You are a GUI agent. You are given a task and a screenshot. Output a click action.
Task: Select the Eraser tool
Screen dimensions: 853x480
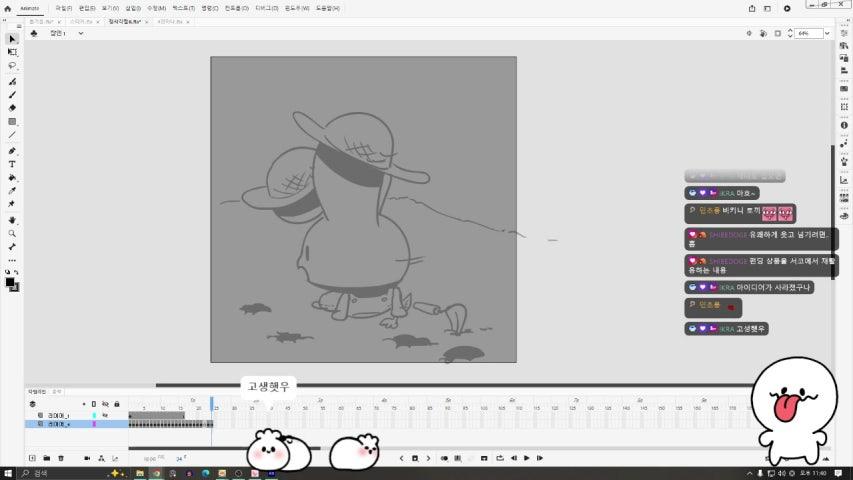point(12,108)
